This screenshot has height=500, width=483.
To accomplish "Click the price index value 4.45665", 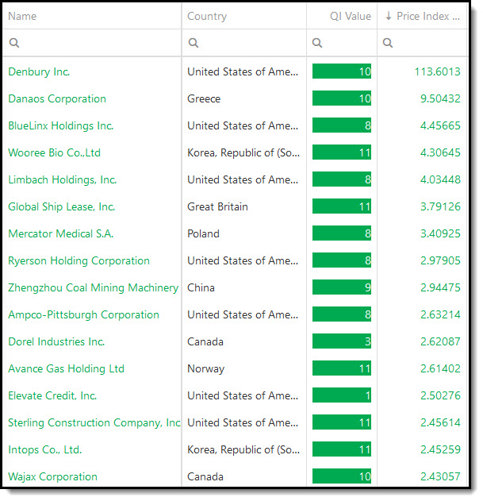I will [440, 126].
